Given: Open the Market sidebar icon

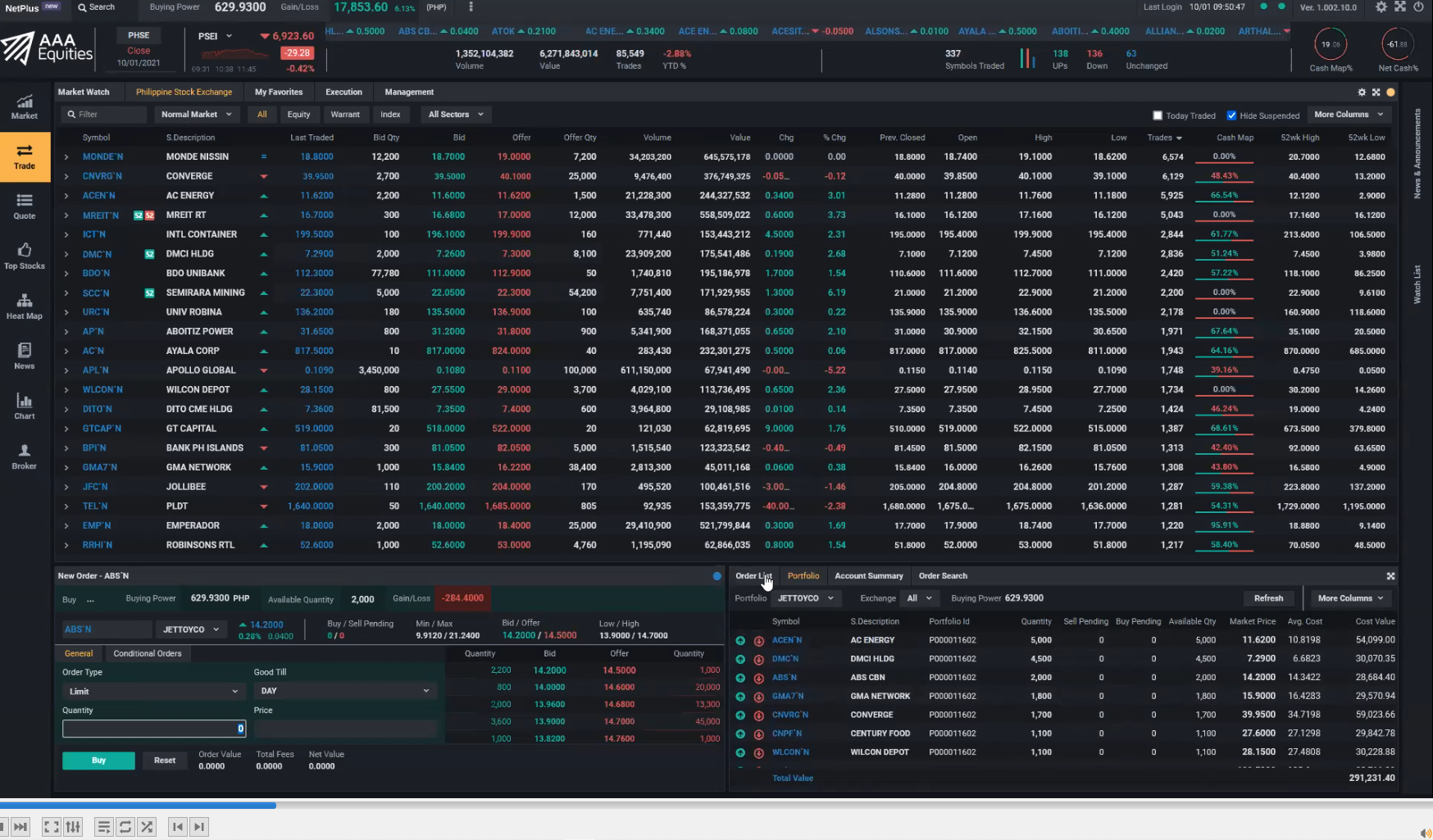Looking at the screenshot, I should pyautogui.click(x=25, y=106).
